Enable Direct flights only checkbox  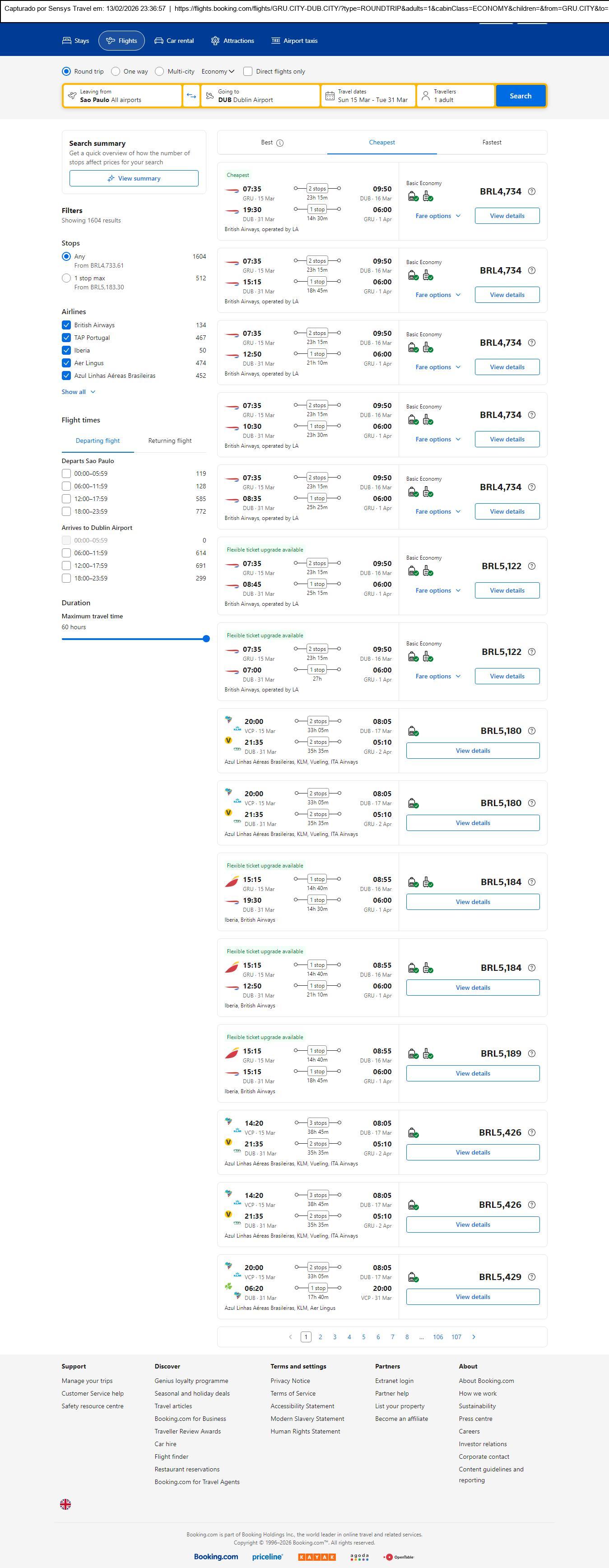point(248,72)
